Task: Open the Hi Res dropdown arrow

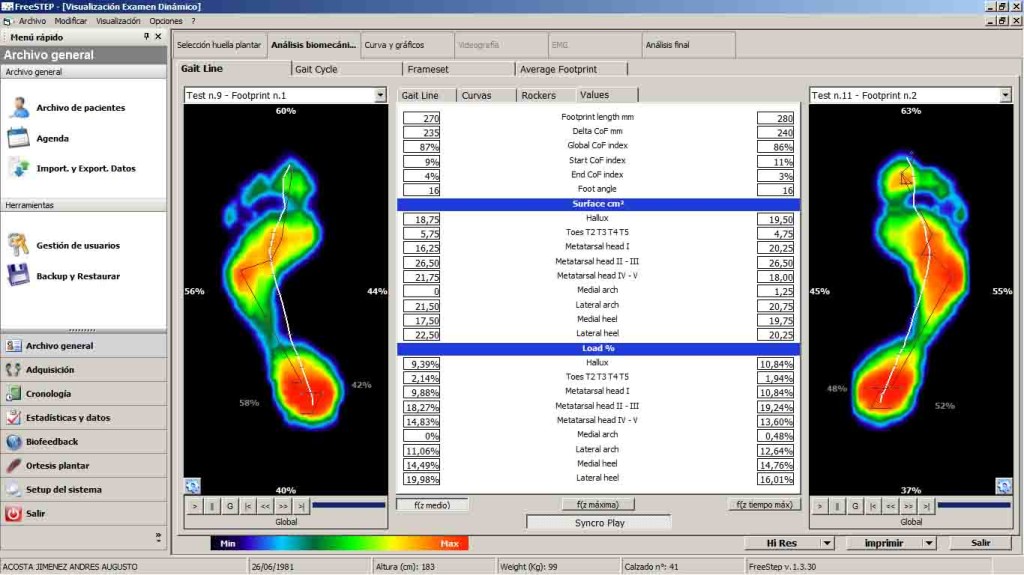Action: [x=827, y=543]
